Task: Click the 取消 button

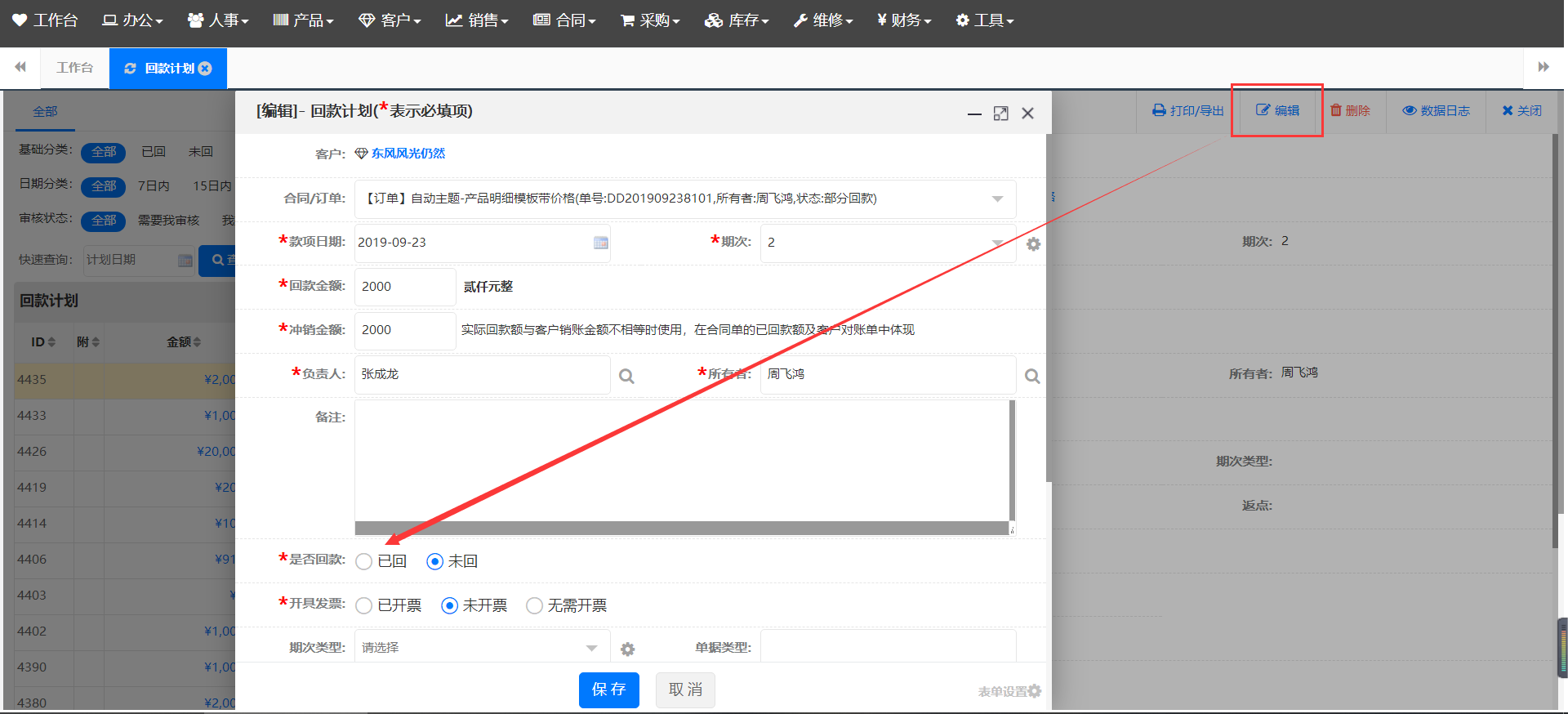Action: pos(685,690)
